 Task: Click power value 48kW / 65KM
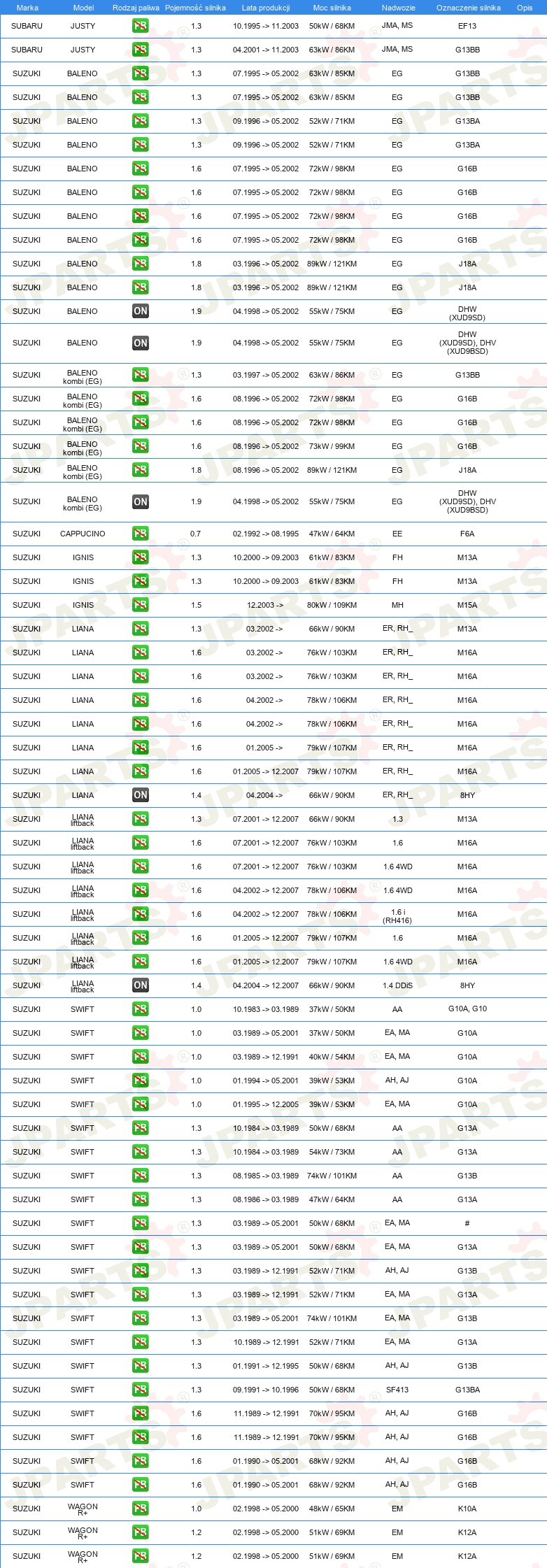[332, 1509]
